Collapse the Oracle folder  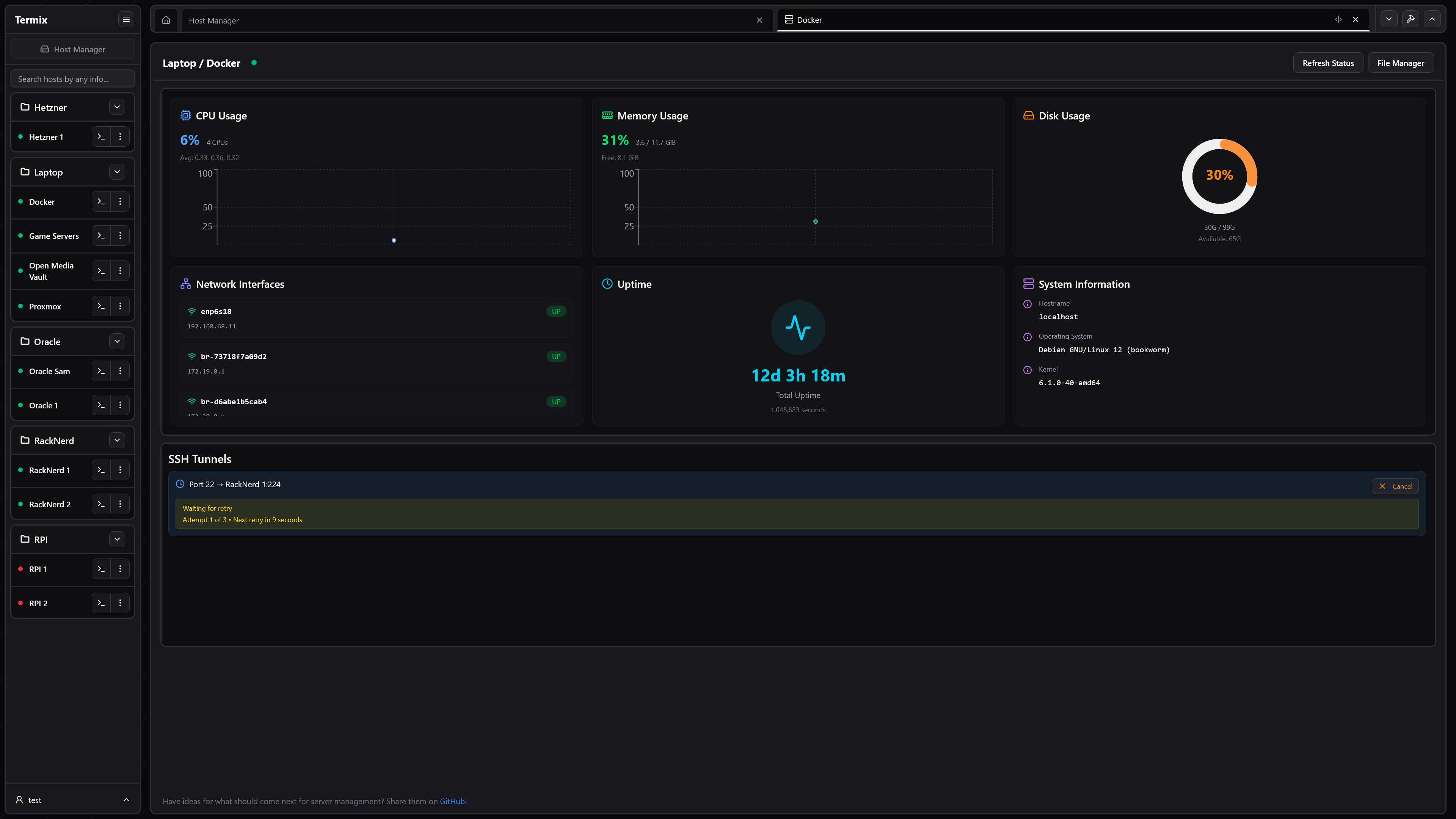(117, 341)
